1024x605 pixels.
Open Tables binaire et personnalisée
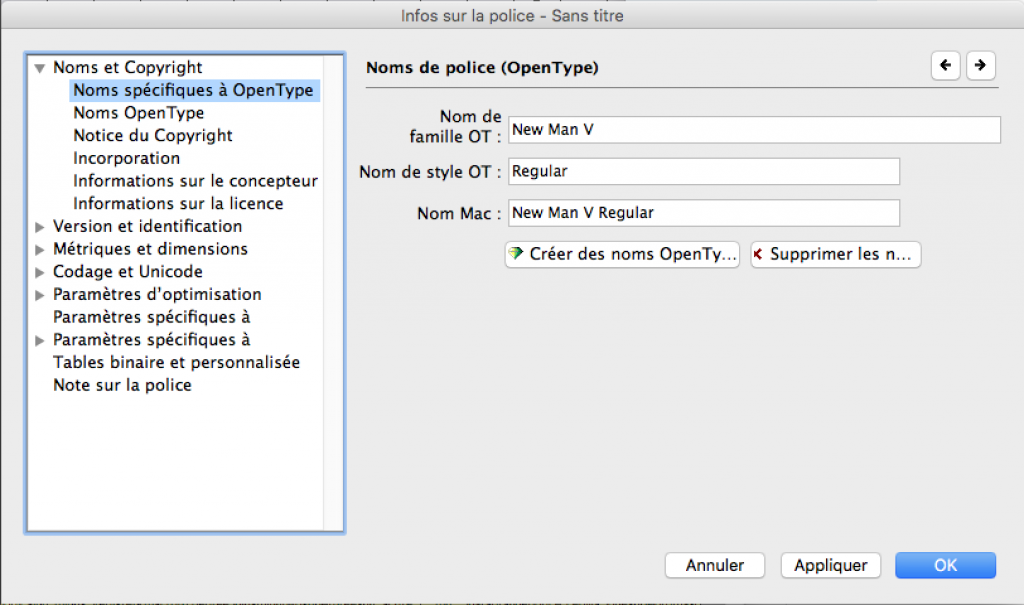click(176, 362)
